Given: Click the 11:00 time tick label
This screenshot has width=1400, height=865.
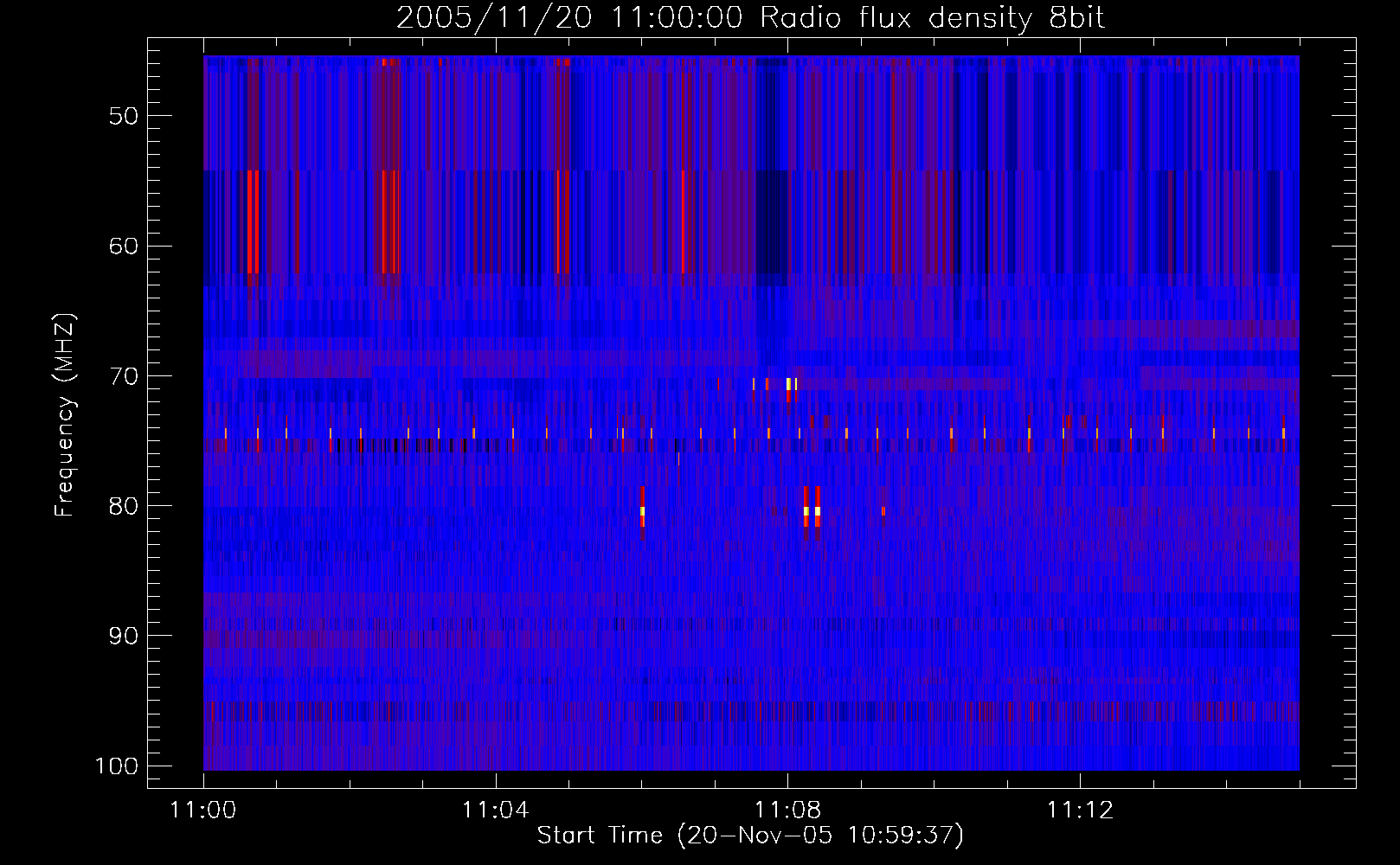Looking at the screenshot, I should tap(203, 811).
